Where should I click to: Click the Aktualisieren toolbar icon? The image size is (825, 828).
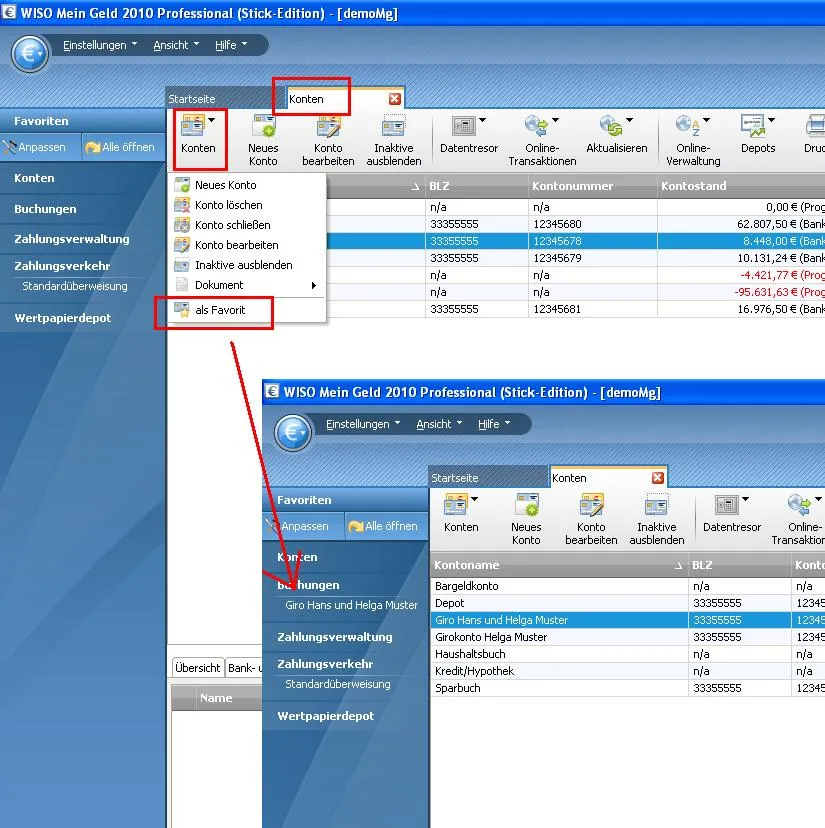tap(611, 127)
